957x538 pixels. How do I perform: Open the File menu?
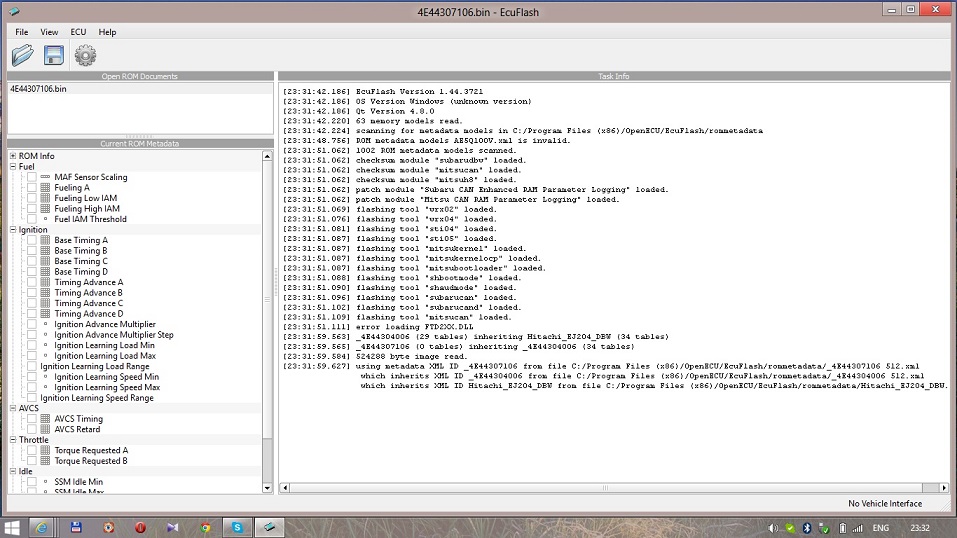click(x=21, y=32)
